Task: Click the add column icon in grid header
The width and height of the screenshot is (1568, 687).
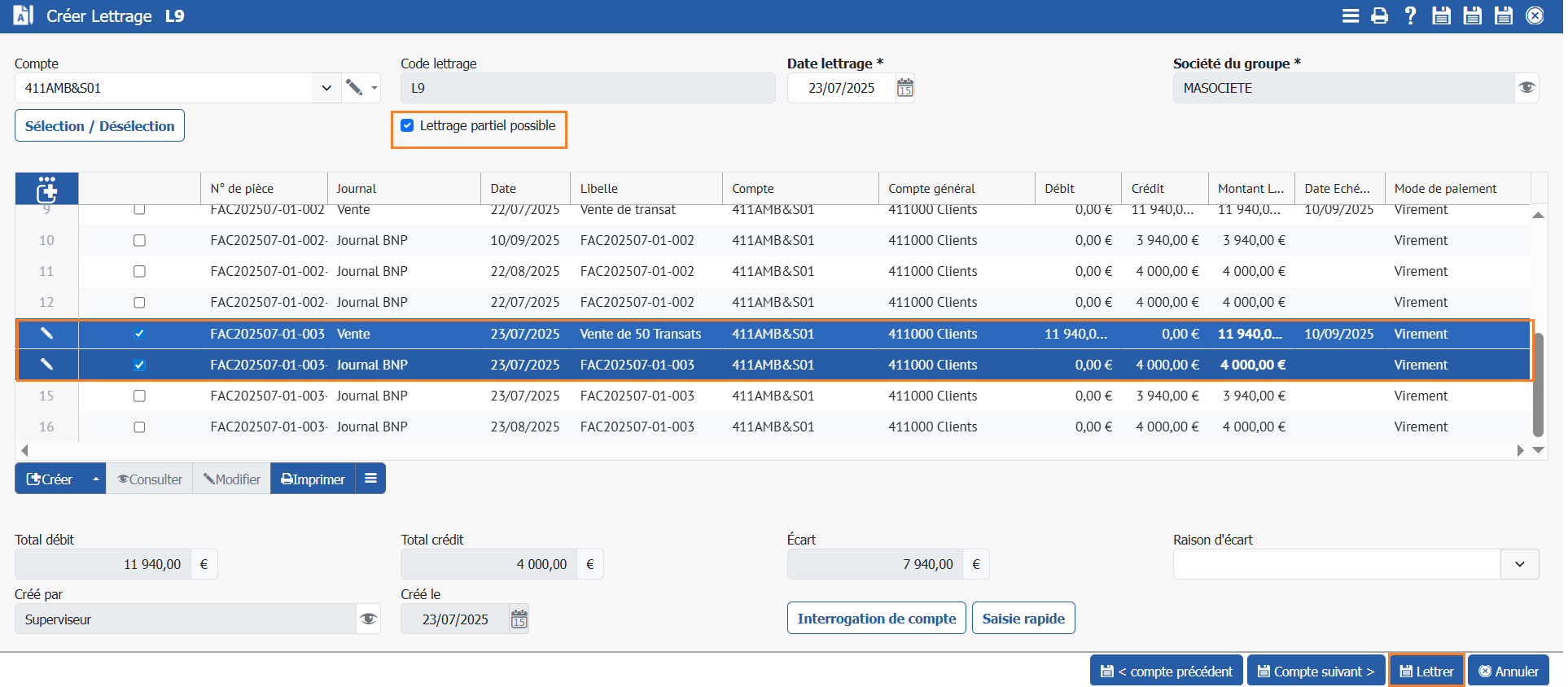Action: point(46,189)
